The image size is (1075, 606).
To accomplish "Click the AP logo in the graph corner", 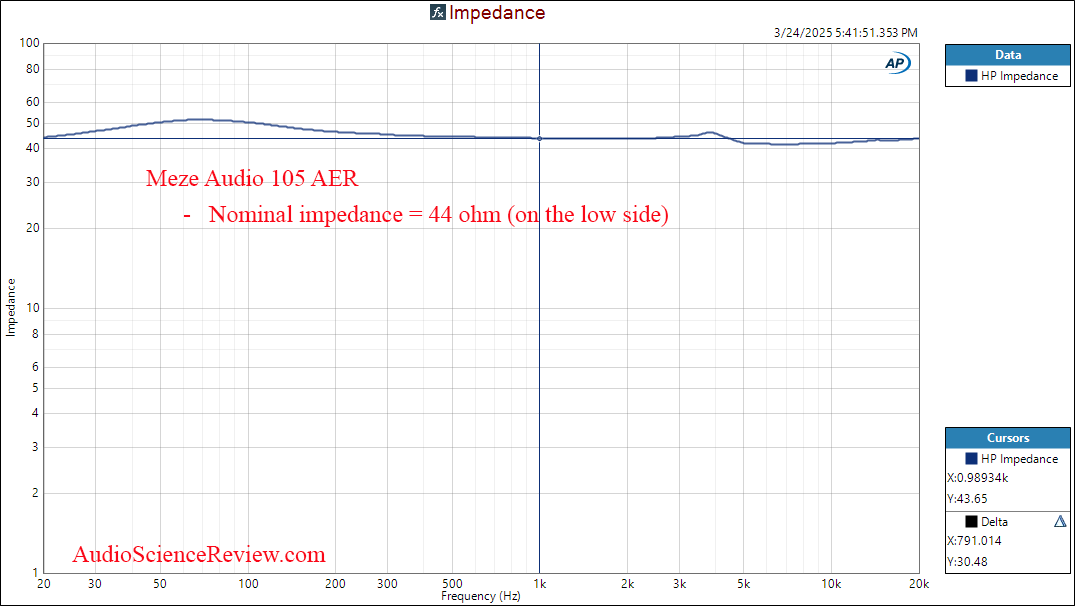I will pyautogui.click(x=897, y=63).
